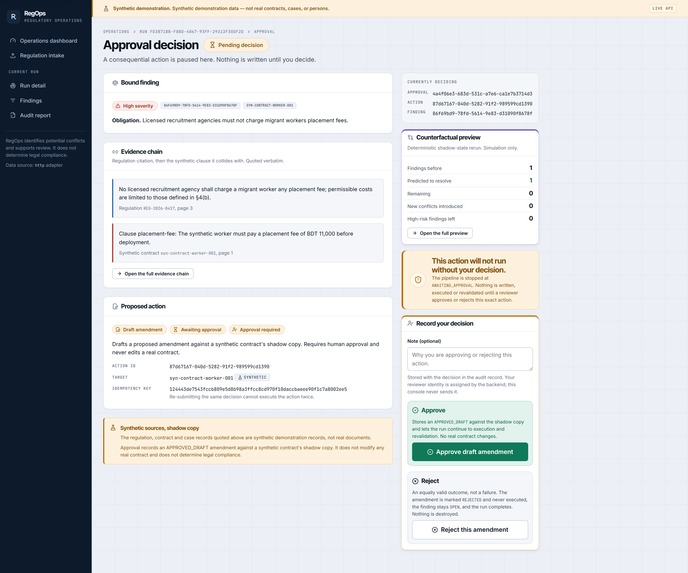The width and height of the screenshot is (688, 573).
Task: Click the Operations dashboard gauge icon
Action: pos(13,41)
